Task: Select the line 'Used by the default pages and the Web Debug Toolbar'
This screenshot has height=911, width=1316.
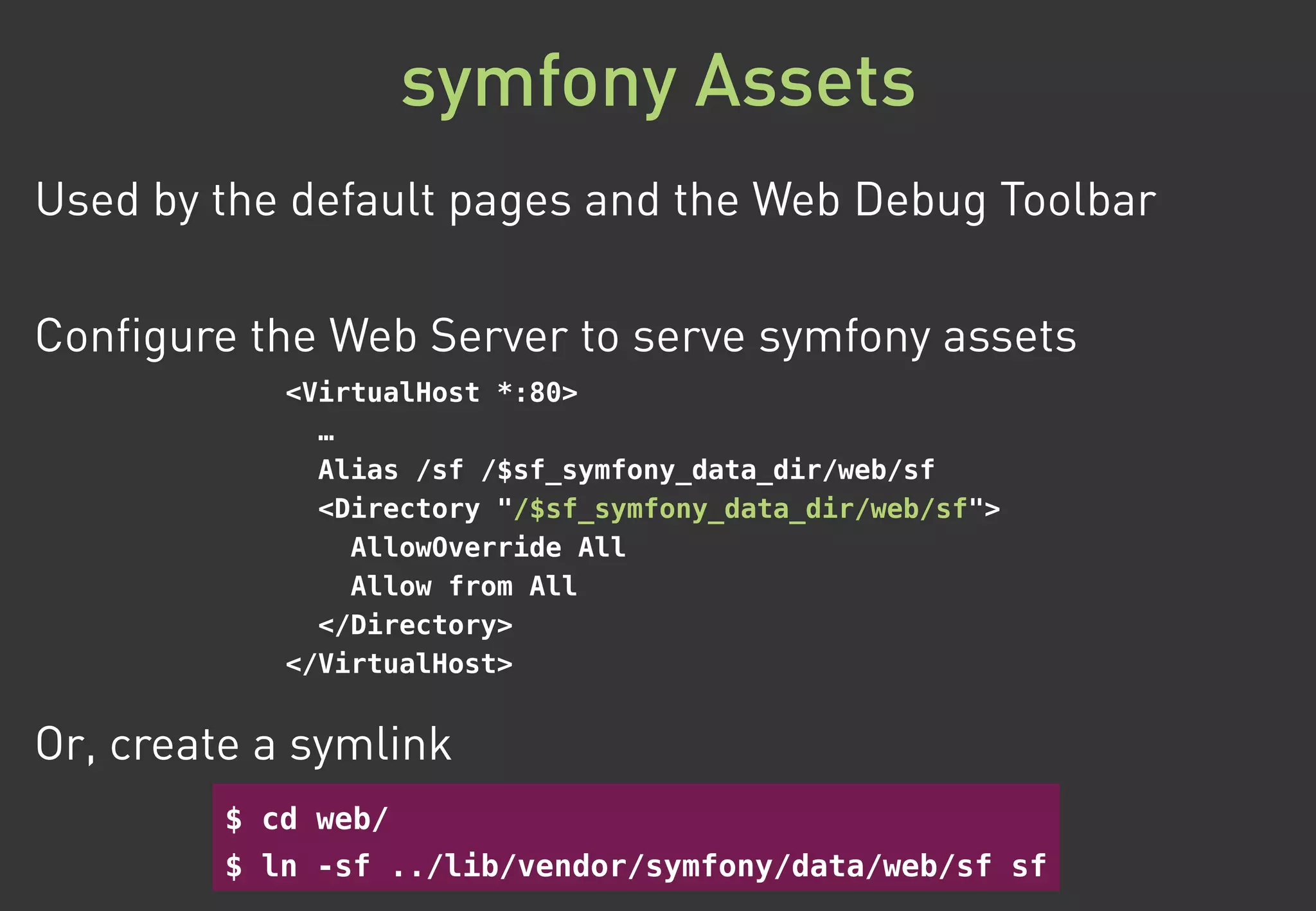Action: [x=596, y=200]
